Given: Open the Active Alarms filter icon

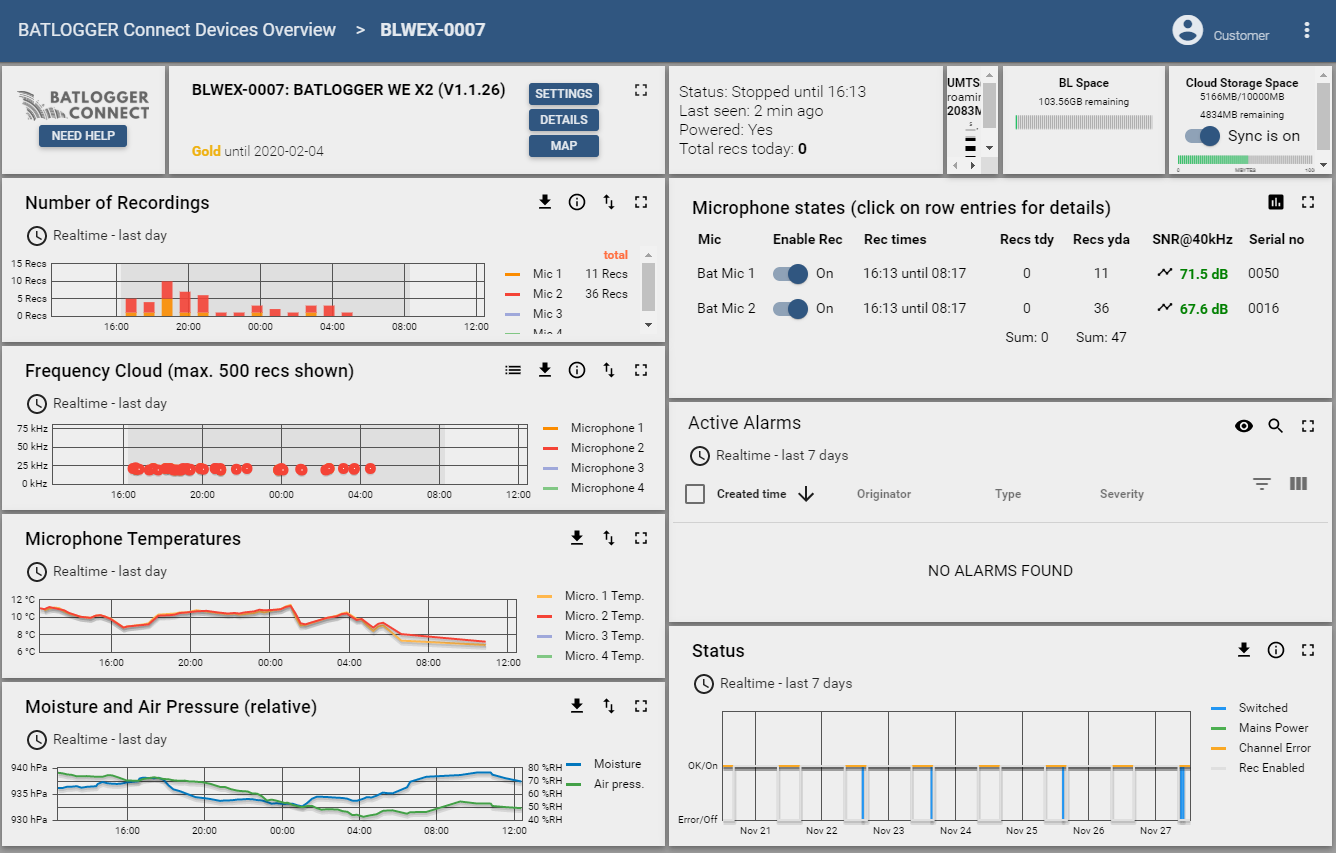Looking at the screenshot, I should [1262, 484].
